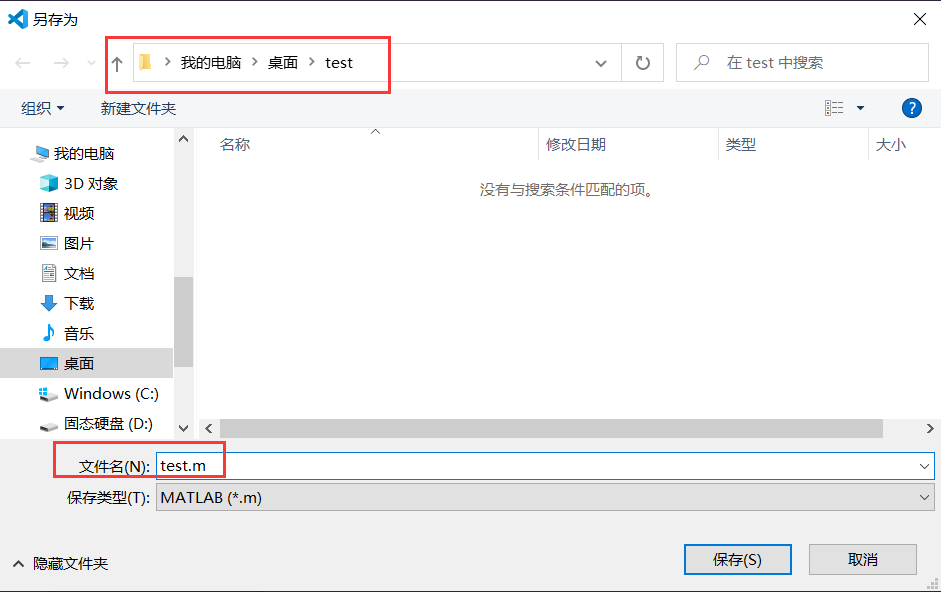Select test in the address breadcrumb

[339, 62]
